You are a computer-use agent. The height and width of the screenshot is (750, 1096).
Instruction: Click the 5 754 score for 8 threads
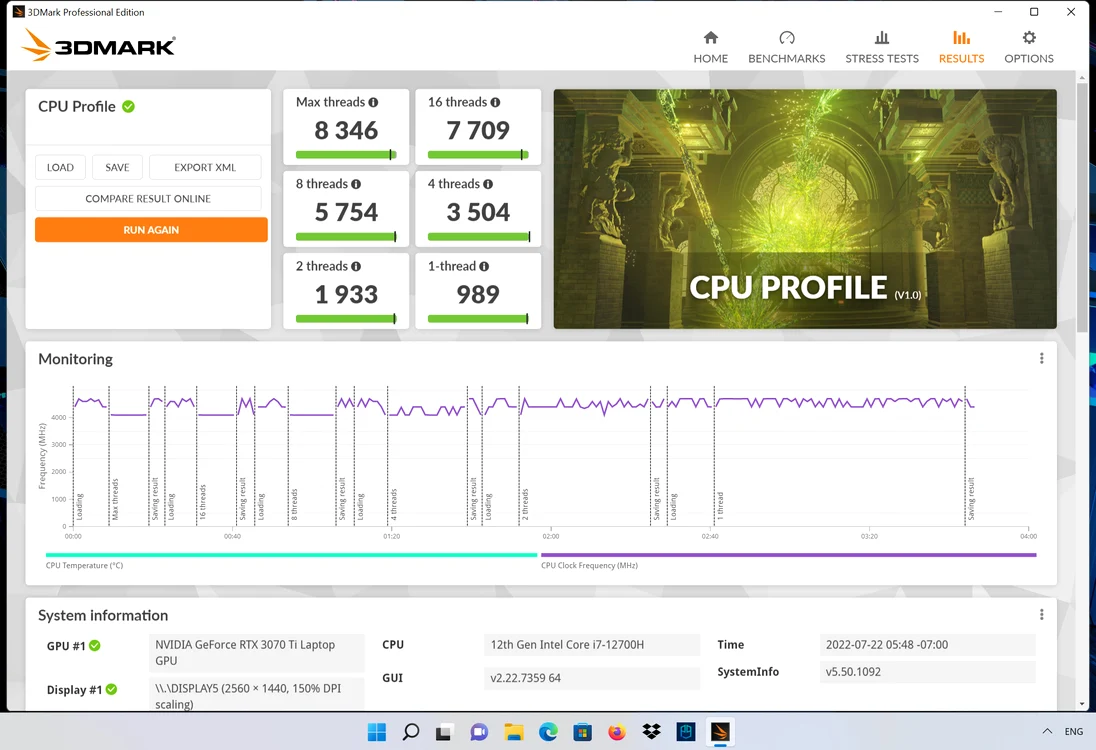[x=346, y=212]
